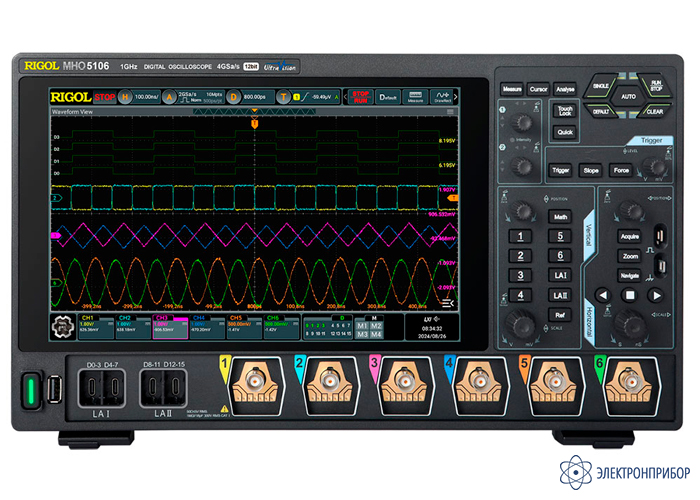This screenshot has width=700, height=500.
Task: Tap the DrawRect toolbar icon
Action: [442, 97]
